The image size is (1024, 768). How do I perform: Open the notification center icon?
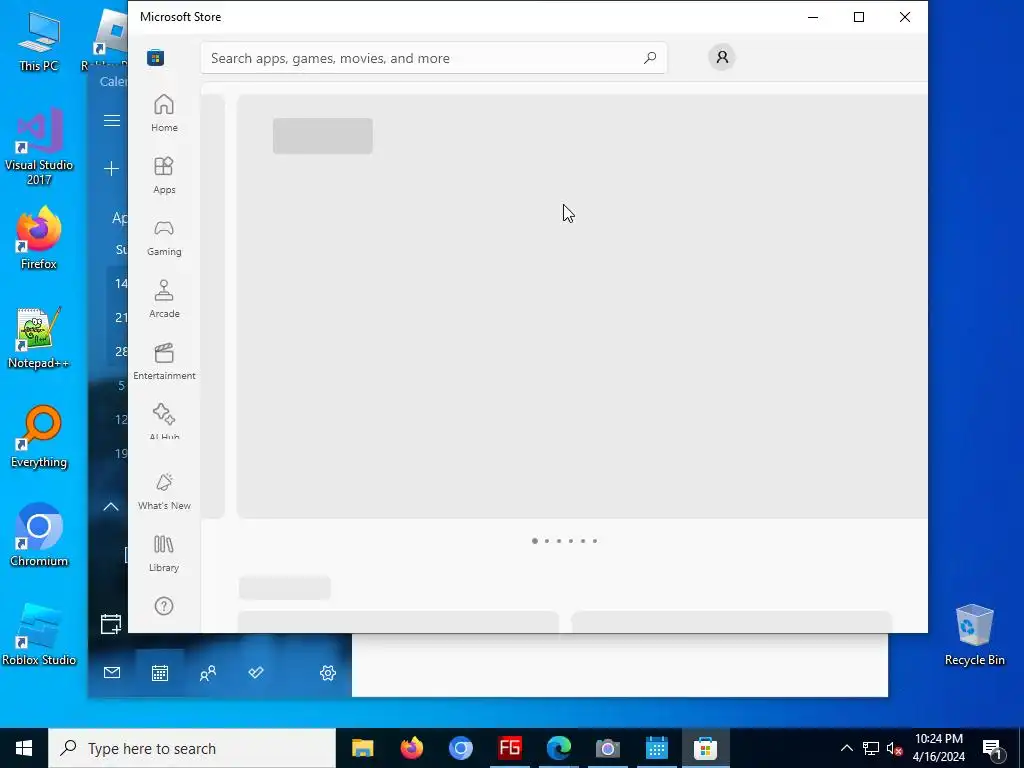(x=992, y=748)
